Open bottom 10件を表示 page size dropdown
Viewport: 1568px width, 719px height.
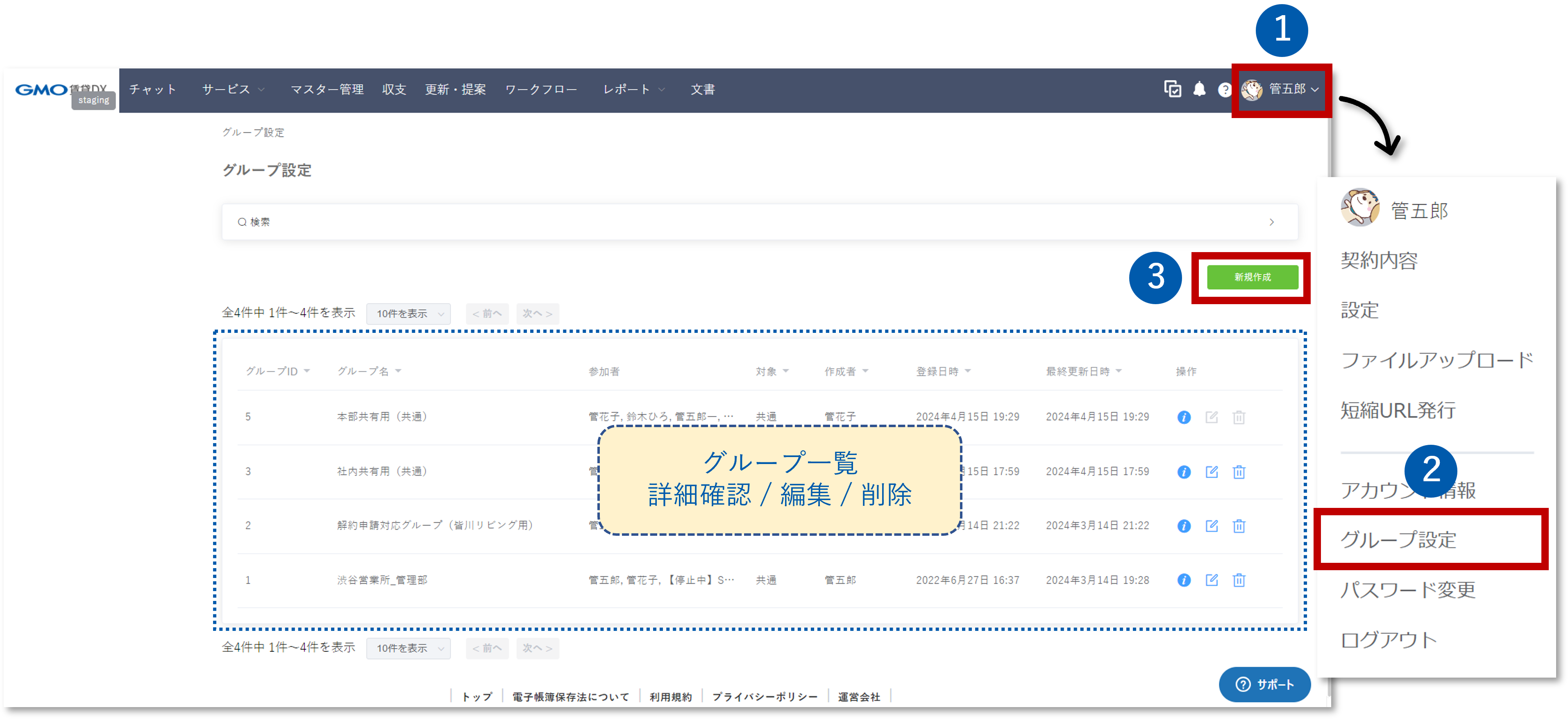(408, 648)
